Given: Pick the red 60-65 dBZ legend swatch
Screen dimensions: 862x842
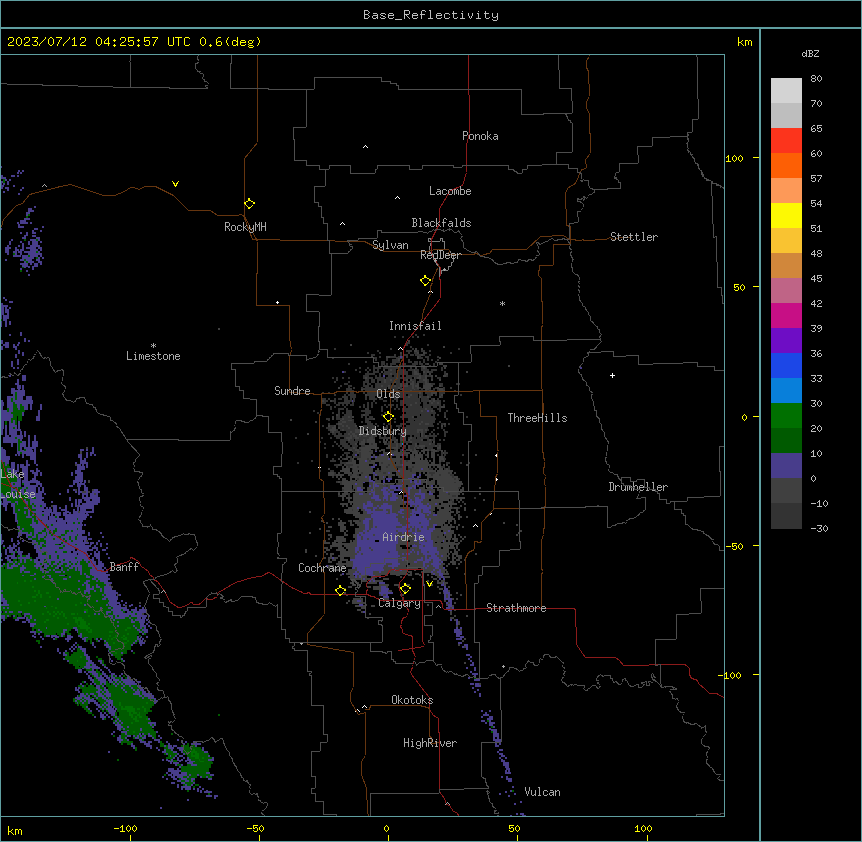Looking at the screenshot, I should (x=786, y=140).
